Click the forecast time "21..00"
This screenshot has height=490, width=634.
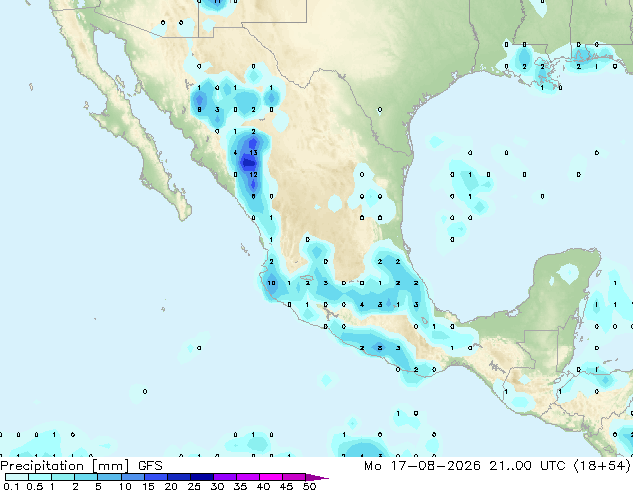512,466
